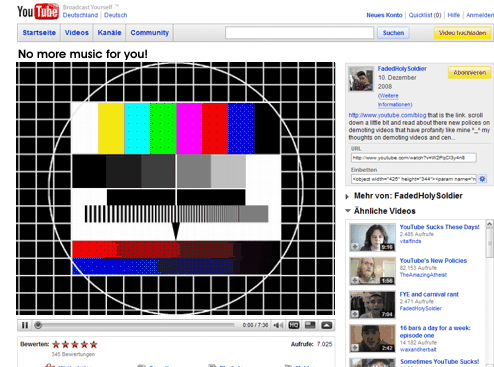494x367 pixels.
Task: Select the Einbetten embed code field
Action: [x=414, y=179]
